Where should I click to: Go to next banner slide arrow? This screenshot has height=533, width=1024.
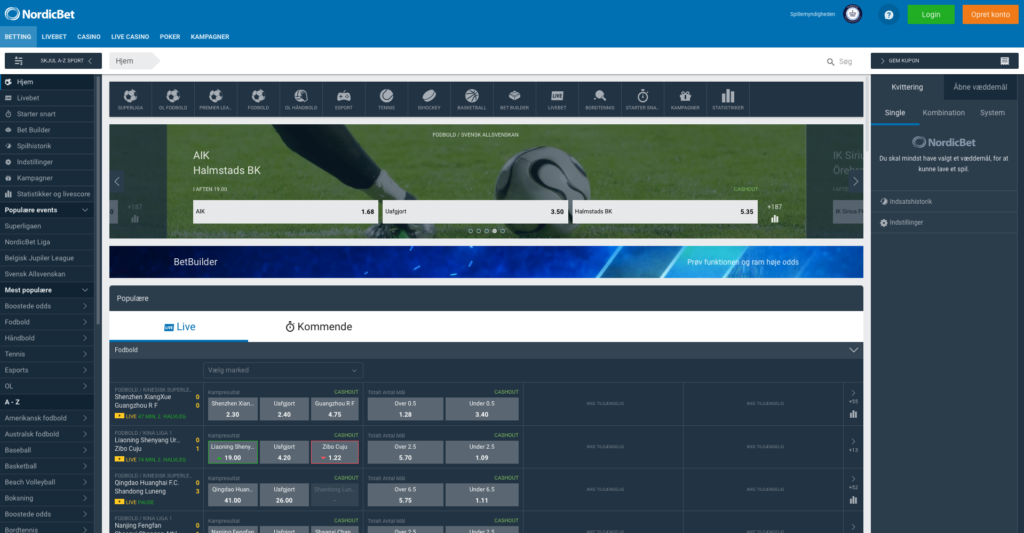click(x=855, y=182)
